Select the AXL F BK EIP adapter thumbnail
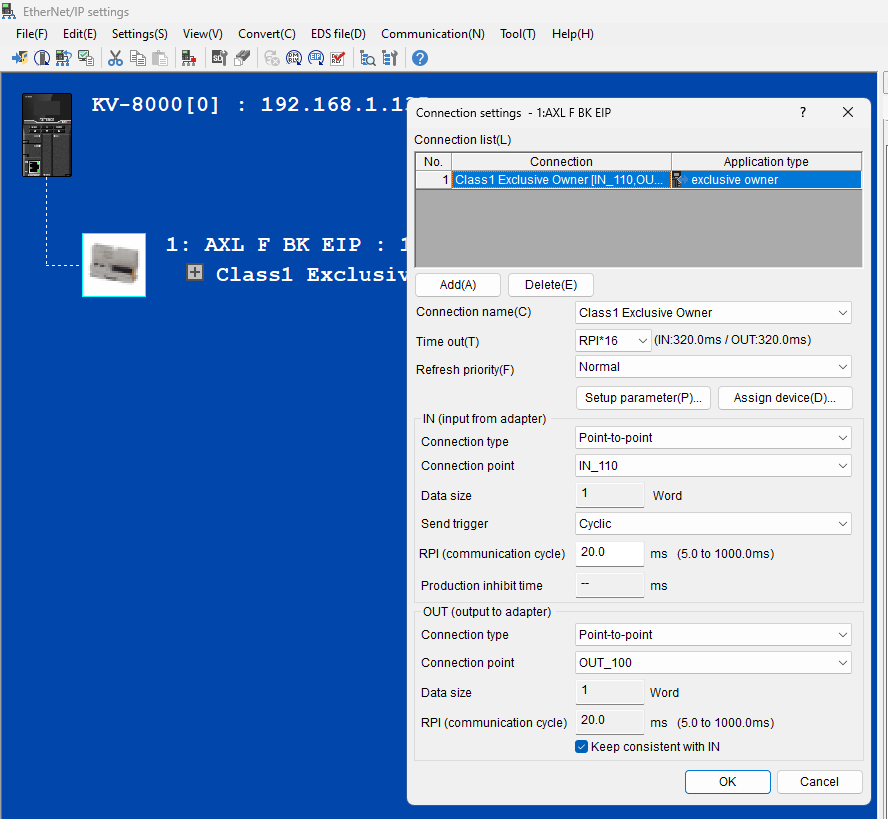This screenshot has width=888, height=819. pos(114,265)
